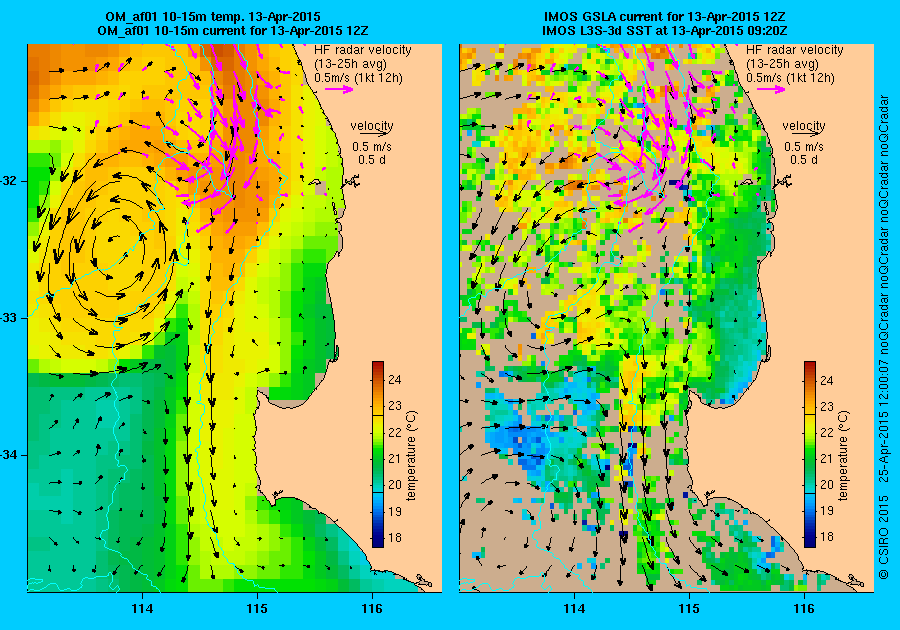Click the '24' label on left color bar

[x=395, y=379]
